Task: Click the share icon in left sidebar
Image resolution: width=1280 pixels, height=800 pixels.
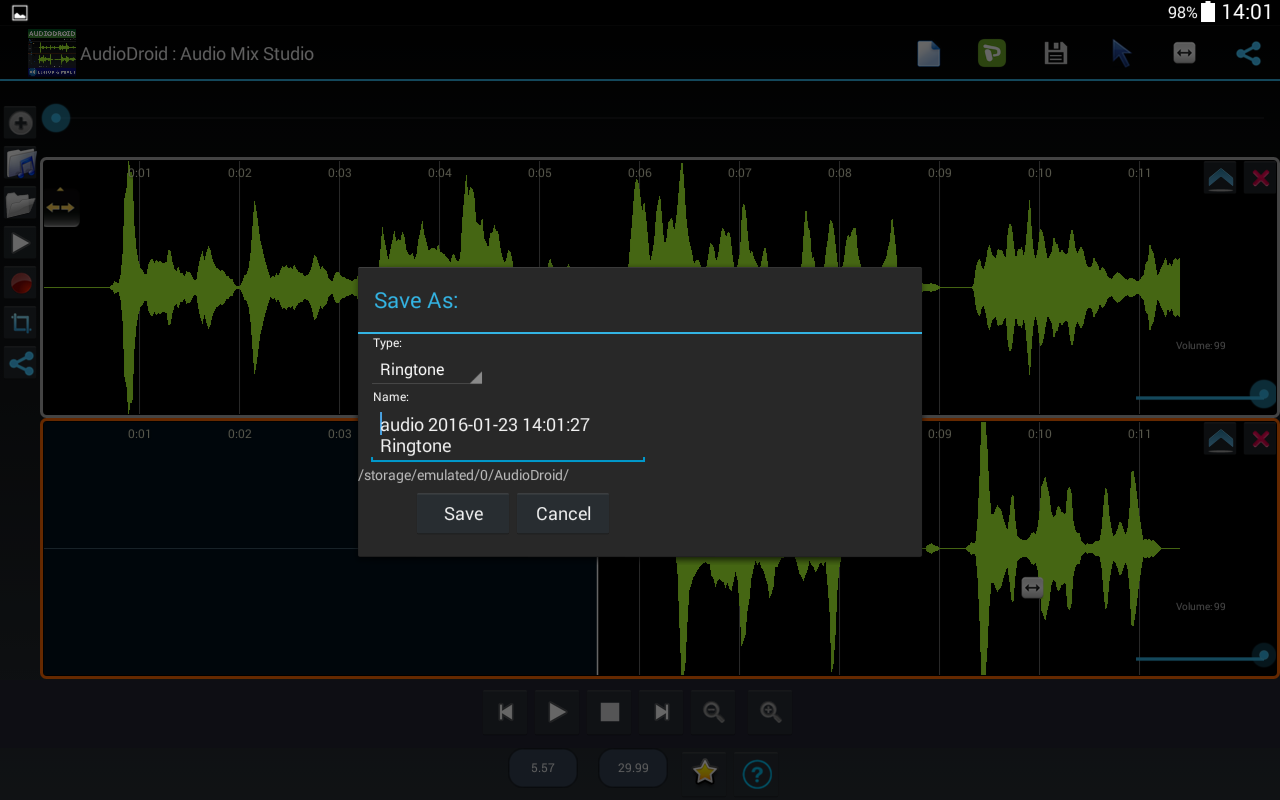Action: pos(20,363)
